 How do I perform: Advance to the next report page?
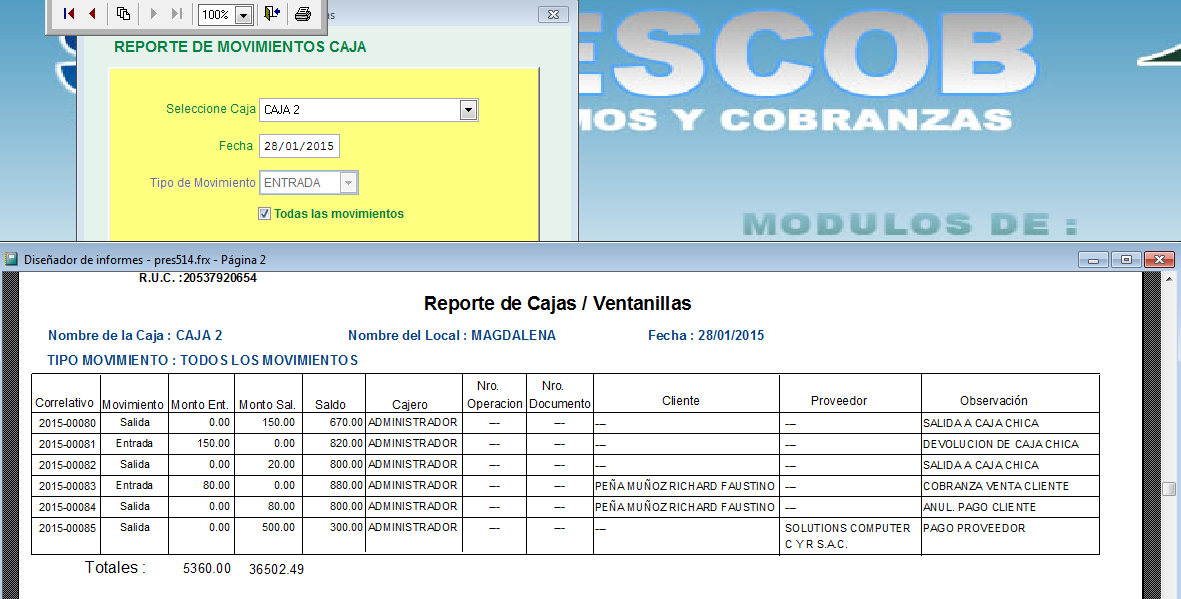(154, 14)
